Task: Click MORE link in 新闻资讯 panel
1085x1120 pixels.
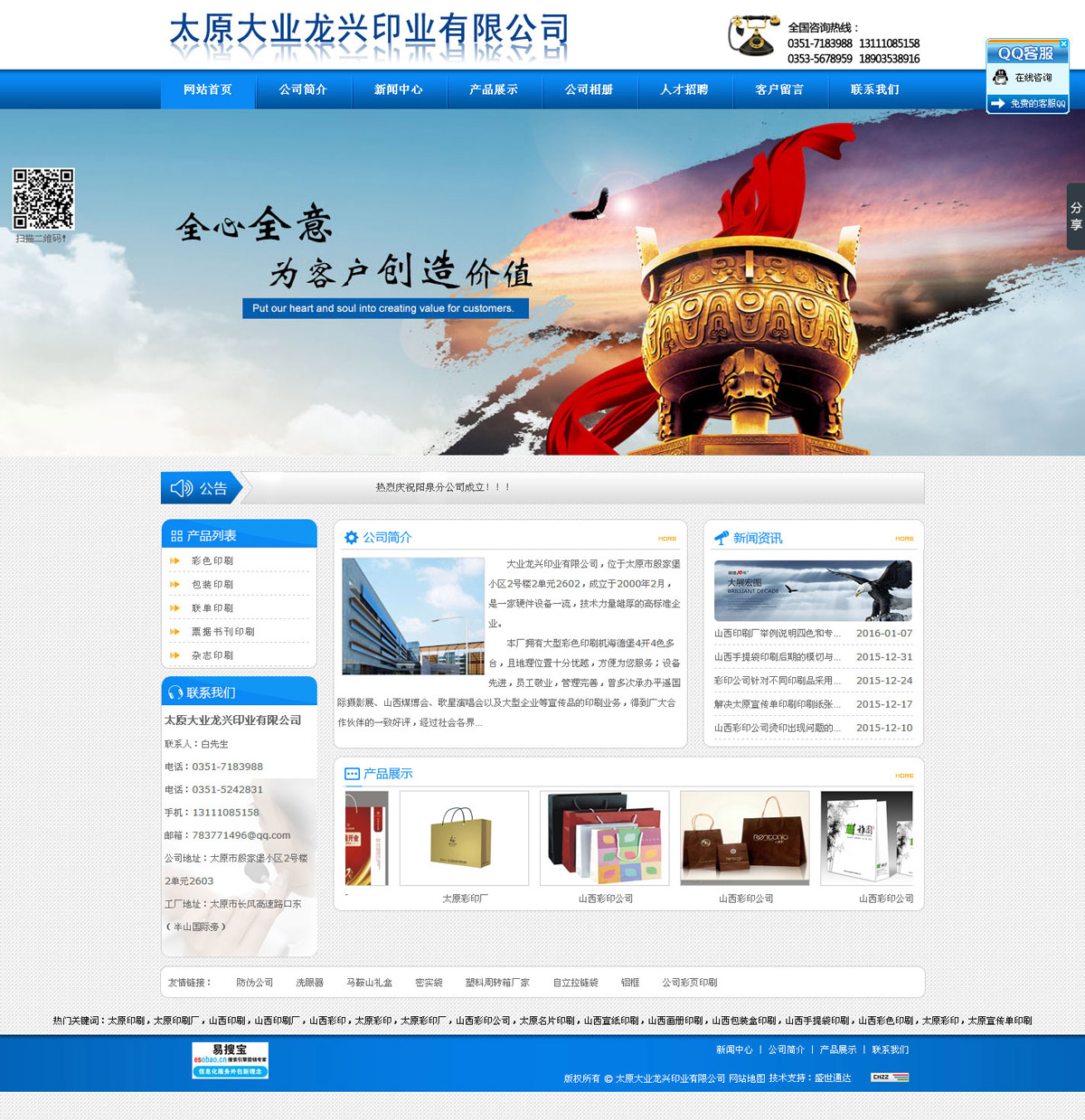Action: [x=904, y=539]
